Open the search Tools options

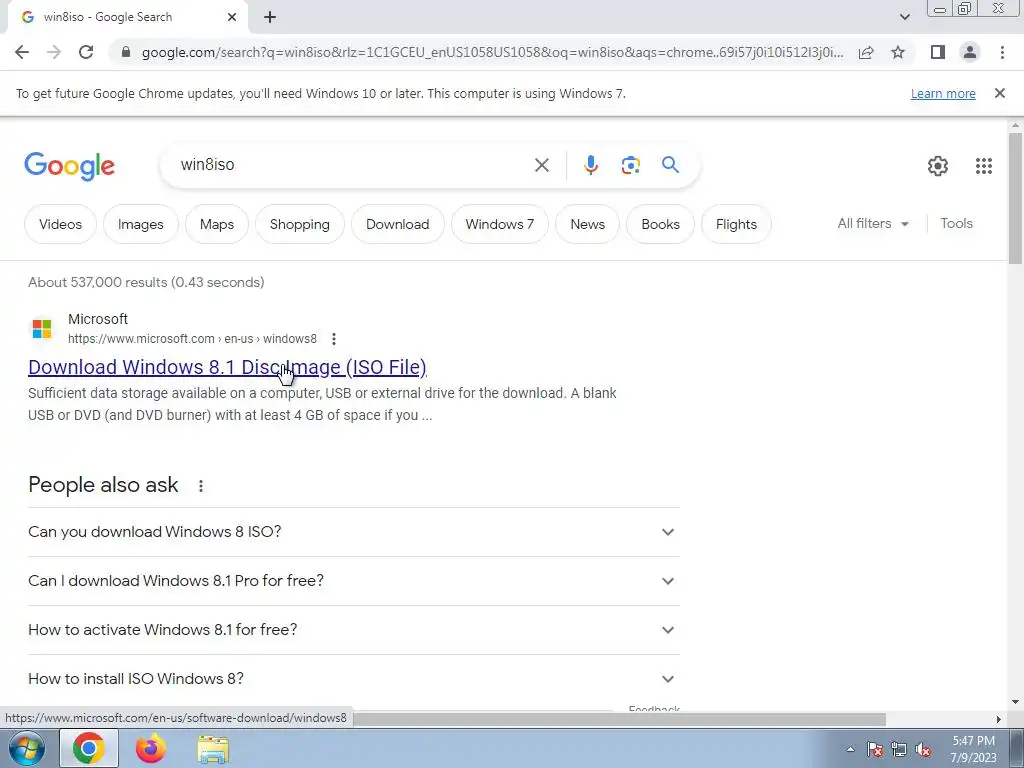tap(956, 223)
